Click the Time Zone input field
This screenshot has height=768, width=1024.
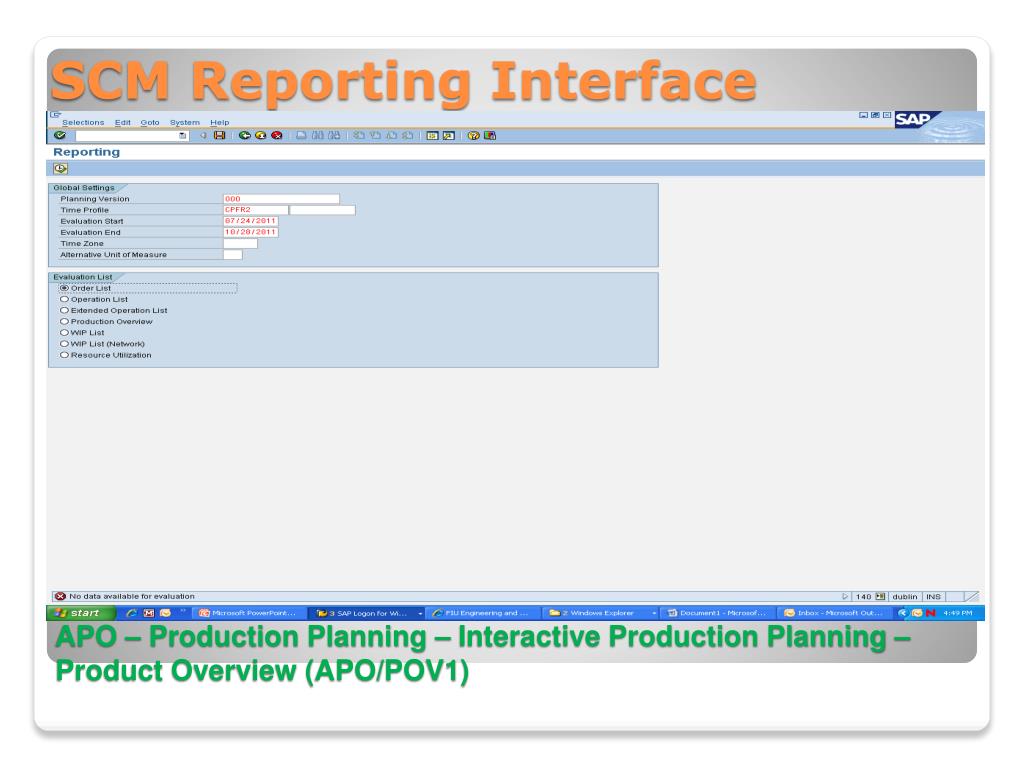(x=240, y=244)
